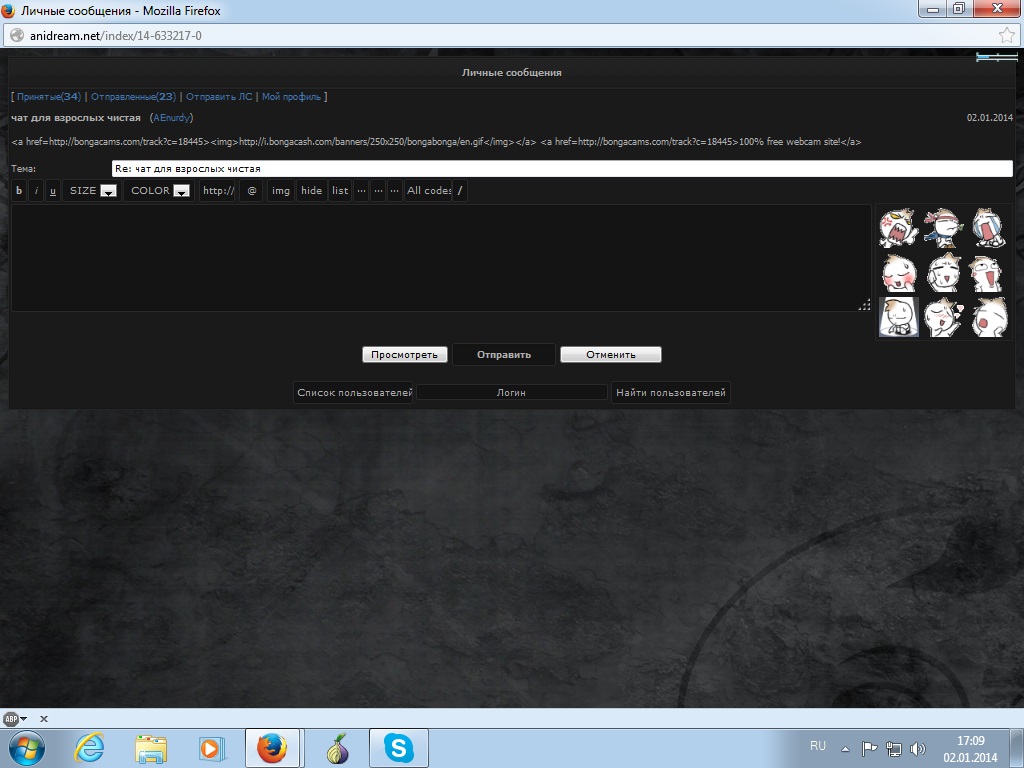The height and width of the screenshot is (768, 1024).
Task: Click the Просмотреть preview button
Action: coord(405,355)
